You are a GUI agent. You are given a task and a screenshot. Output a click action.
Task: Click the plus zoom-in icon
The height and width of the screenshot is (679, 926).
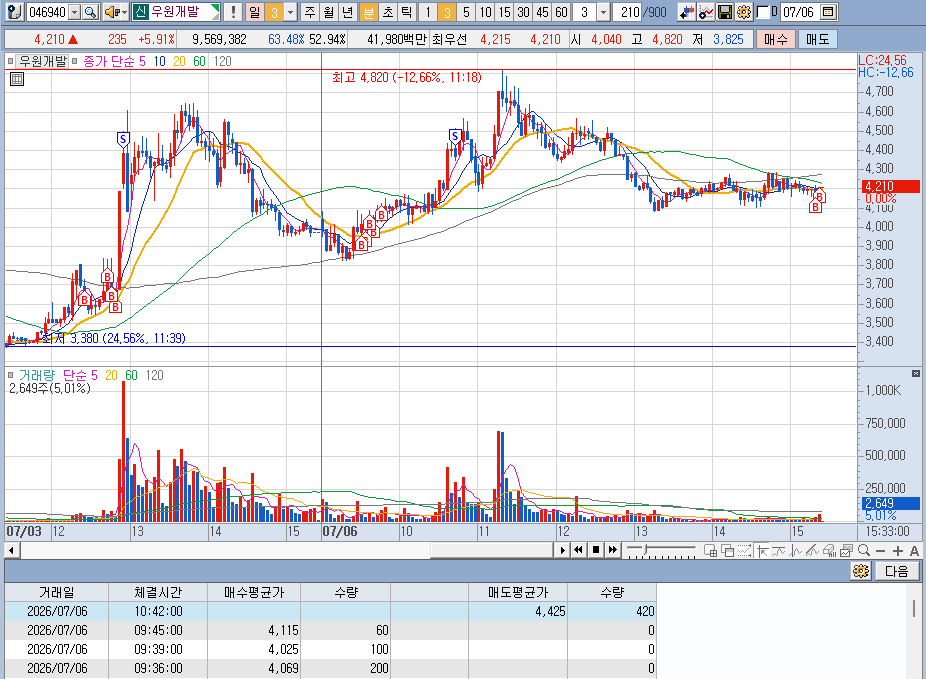898,551
